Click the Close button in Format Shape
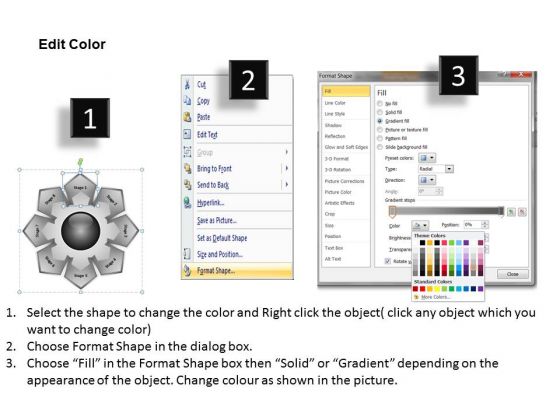Image resolution: width=560 pixels, height=420 pixels. point(512,274)
